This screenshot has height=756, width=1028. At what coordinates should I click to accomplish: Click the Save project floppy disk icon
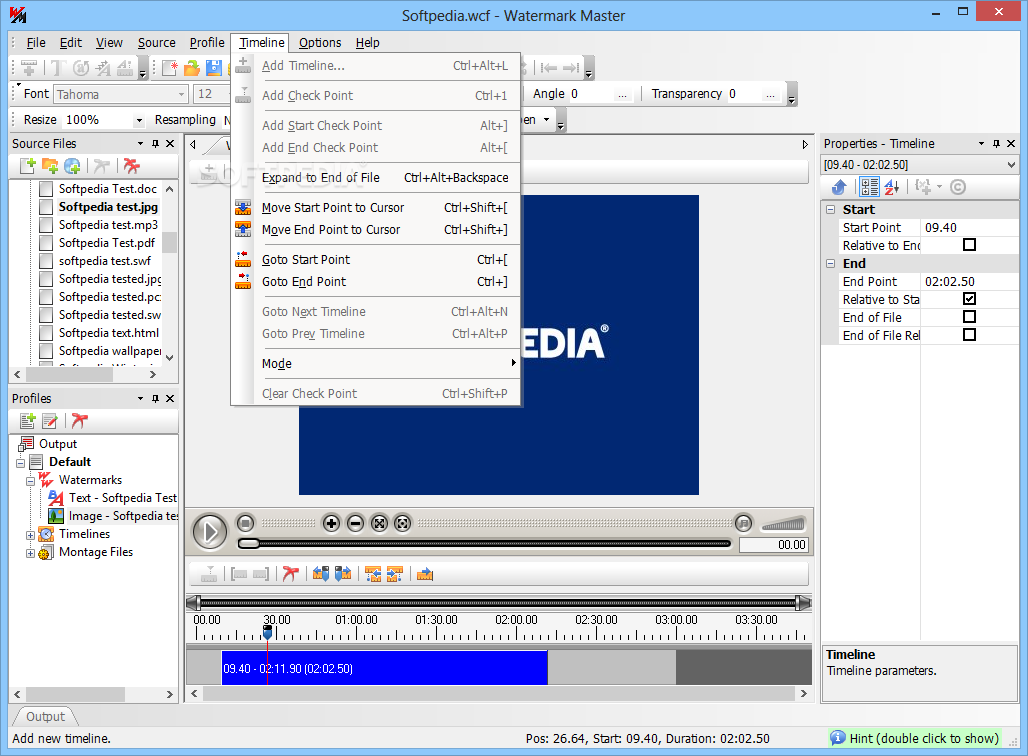click(214, 68)
